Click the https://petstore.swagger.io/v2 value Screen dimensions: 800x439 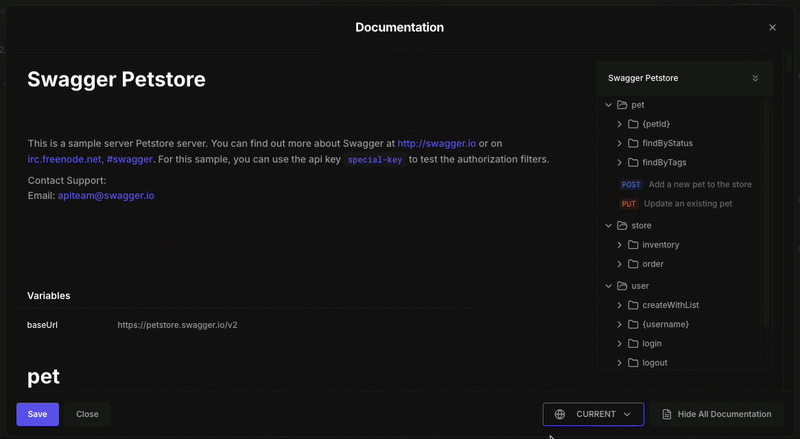point(178,325)
